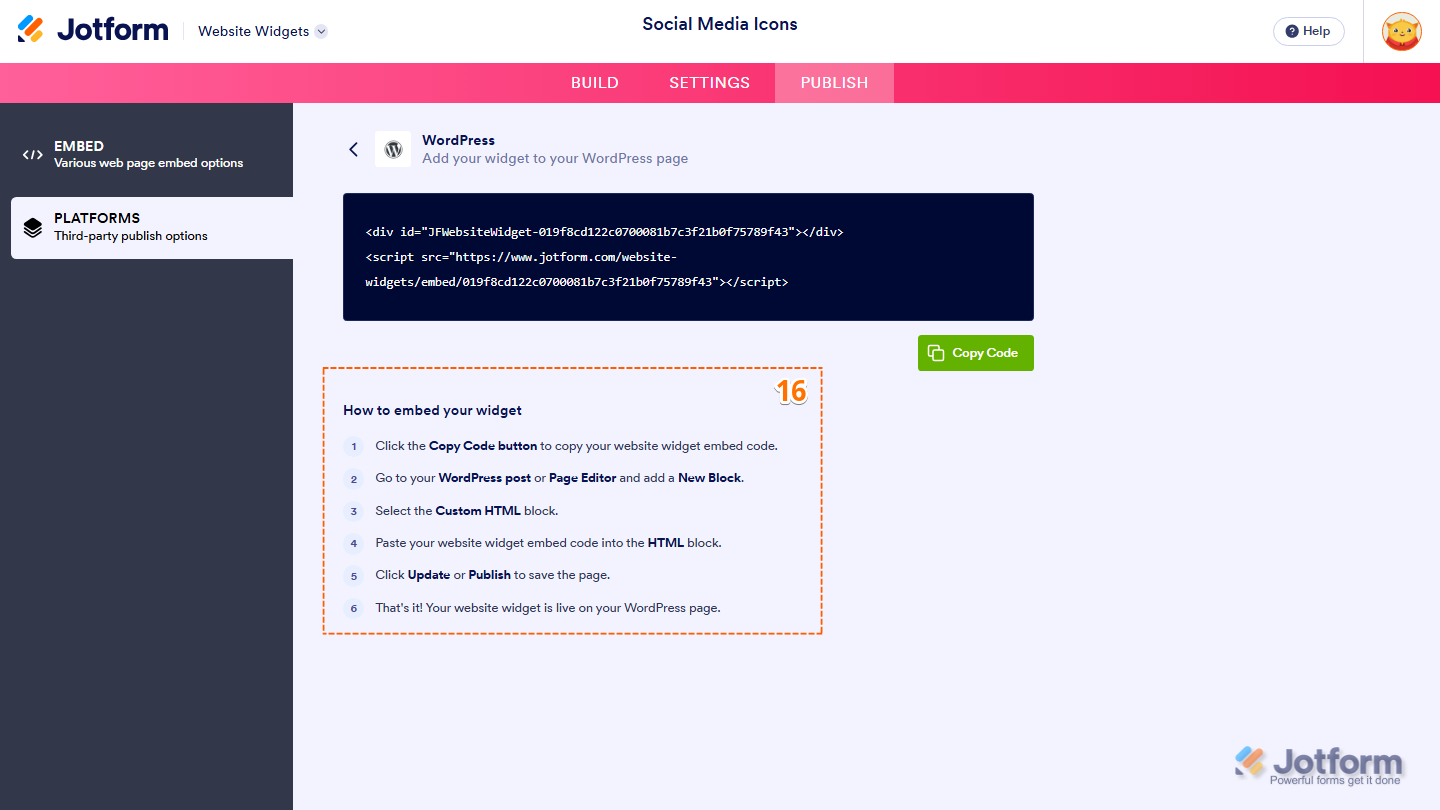Click step 3 'Select the Custom HTML block' text
This screenshot has height=810, width=1440.
point(466,511)
